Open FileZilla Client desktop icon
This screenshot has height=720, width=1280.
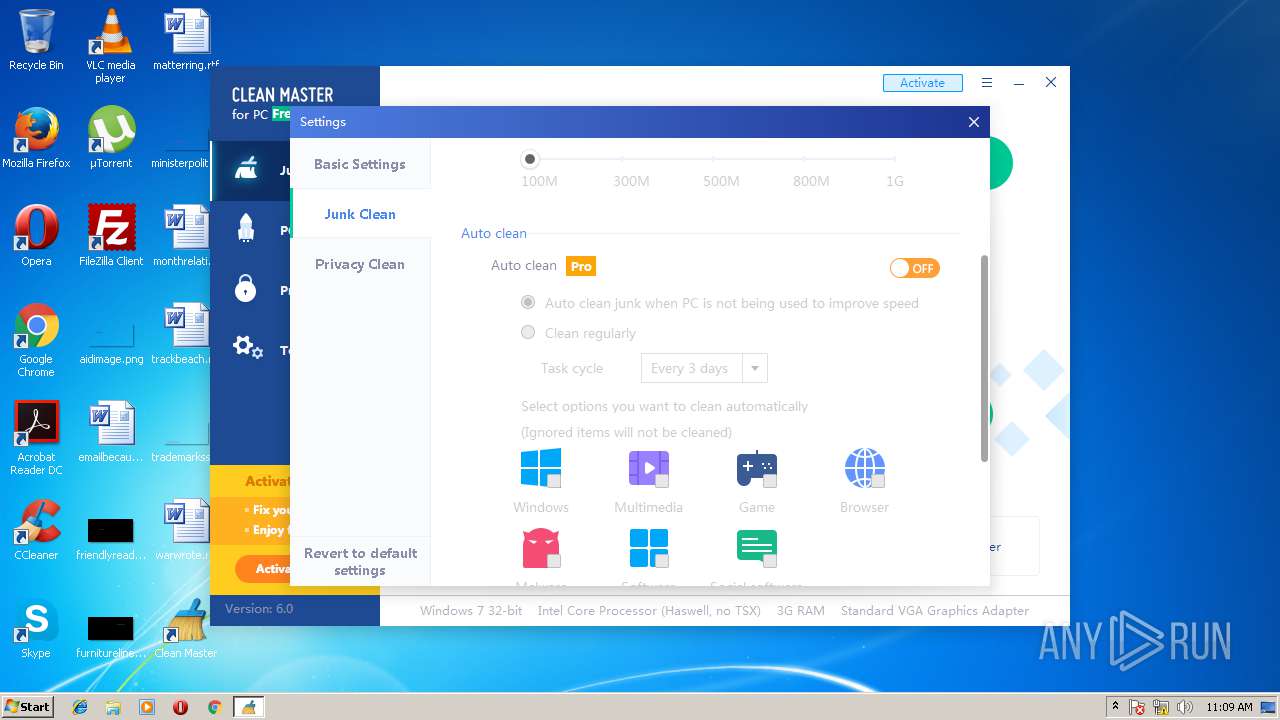[111, 236]
